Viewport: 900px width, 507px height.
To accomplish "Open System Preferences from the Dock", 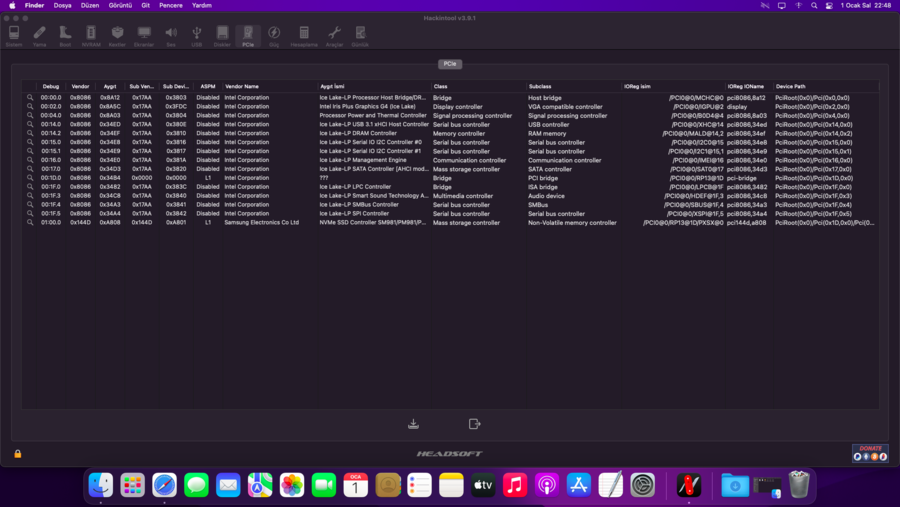I will [x=642, y=485].
